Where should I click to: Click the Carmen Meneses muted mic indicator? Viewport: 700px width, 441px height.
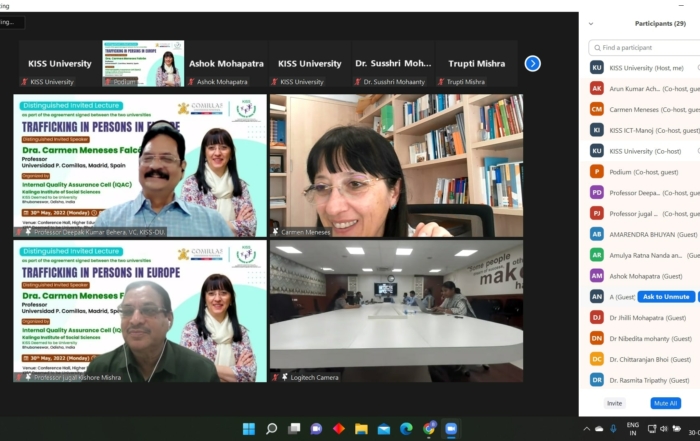point(274,231)
